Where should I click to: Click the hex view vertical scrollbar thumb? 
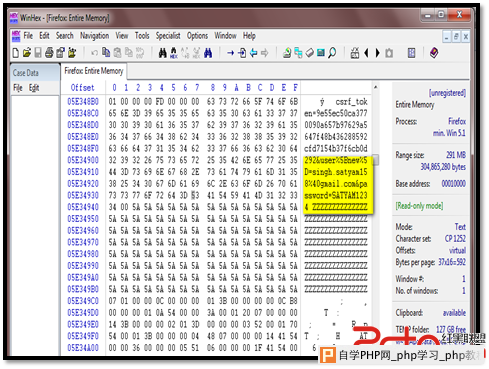pos(376,160)
